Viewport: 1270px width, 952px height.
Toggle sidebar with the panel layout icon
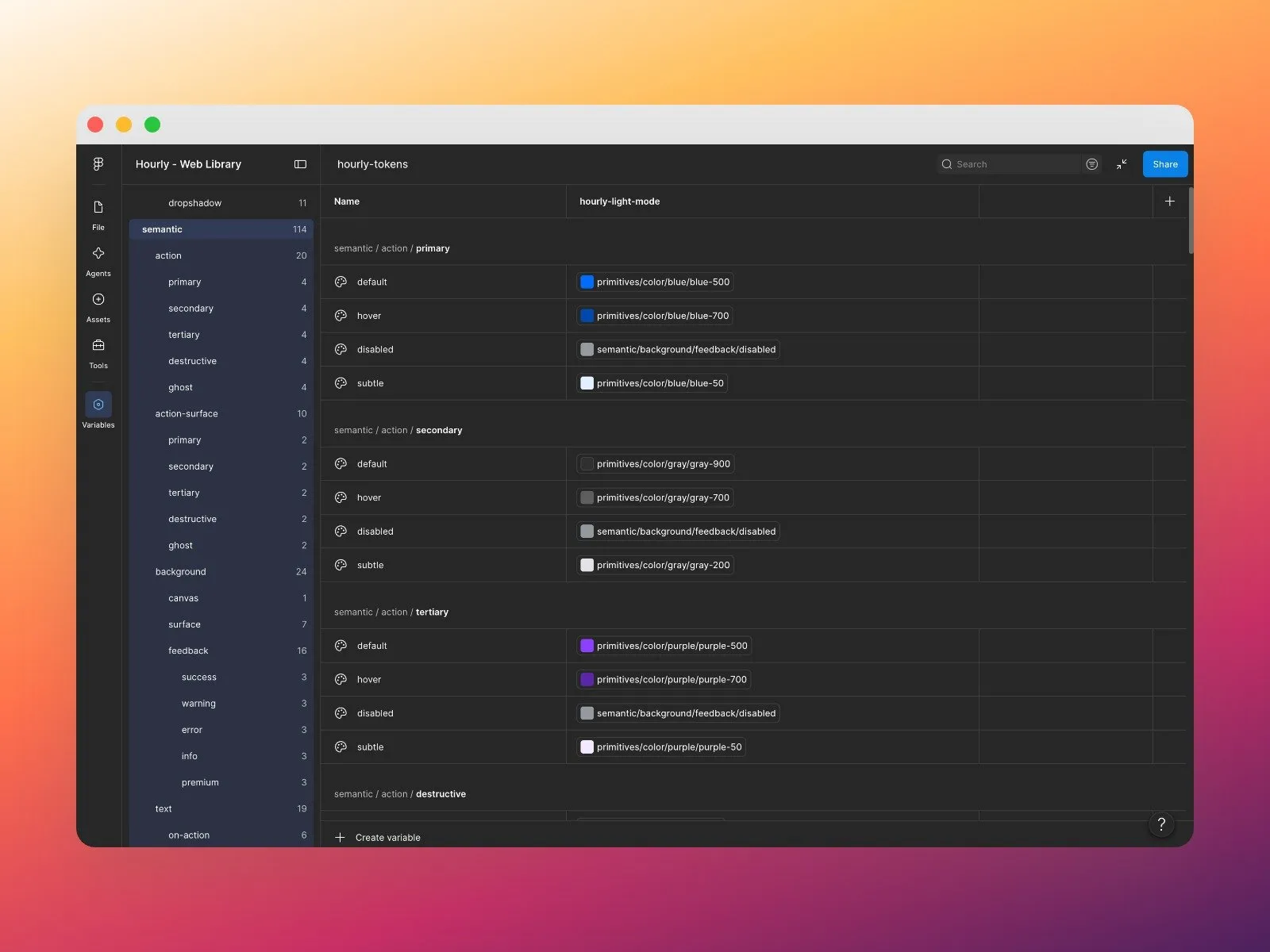click(300, 164)
